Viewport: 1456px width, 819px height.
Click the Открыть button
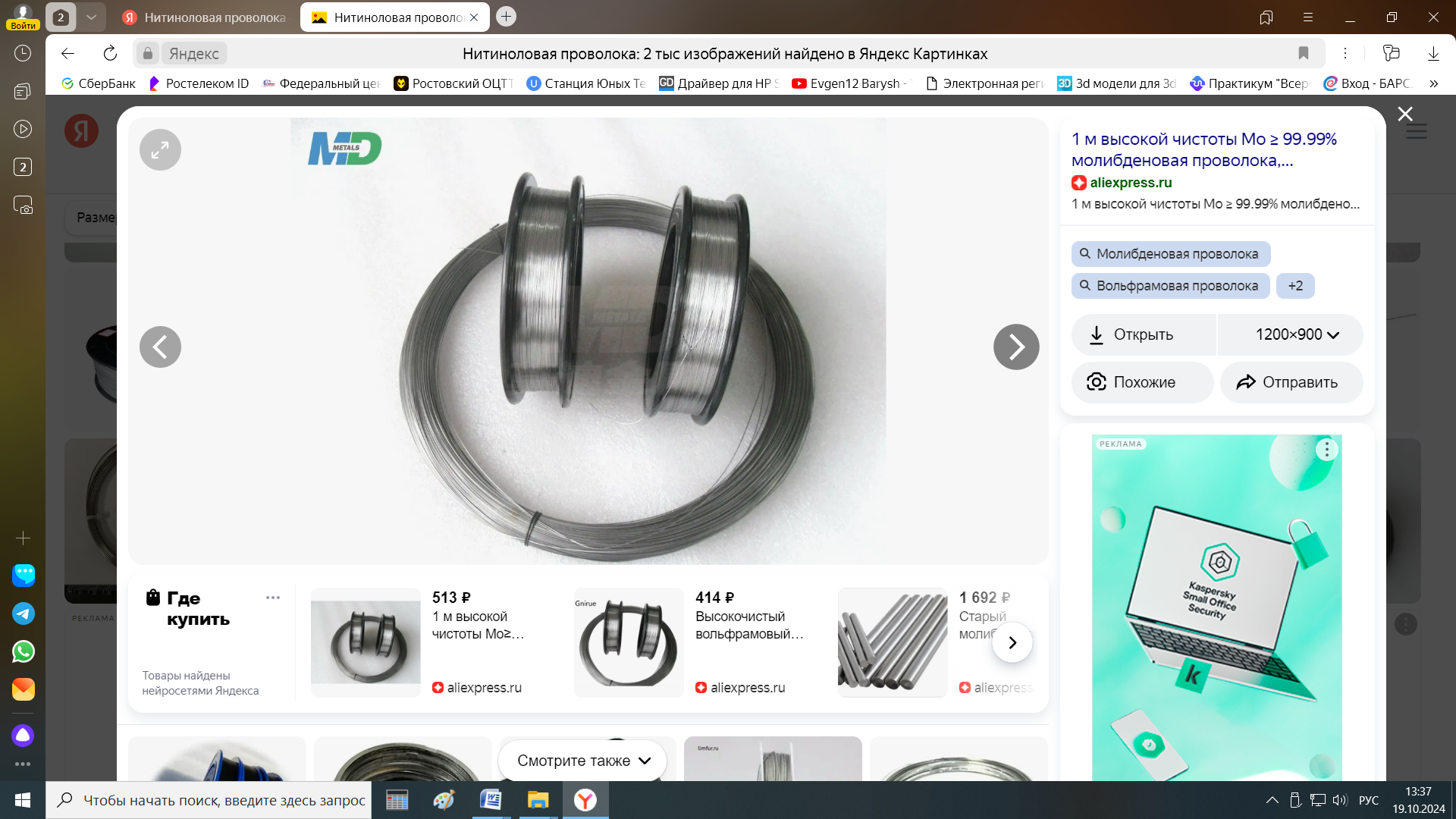click(x=1144, y=334)
